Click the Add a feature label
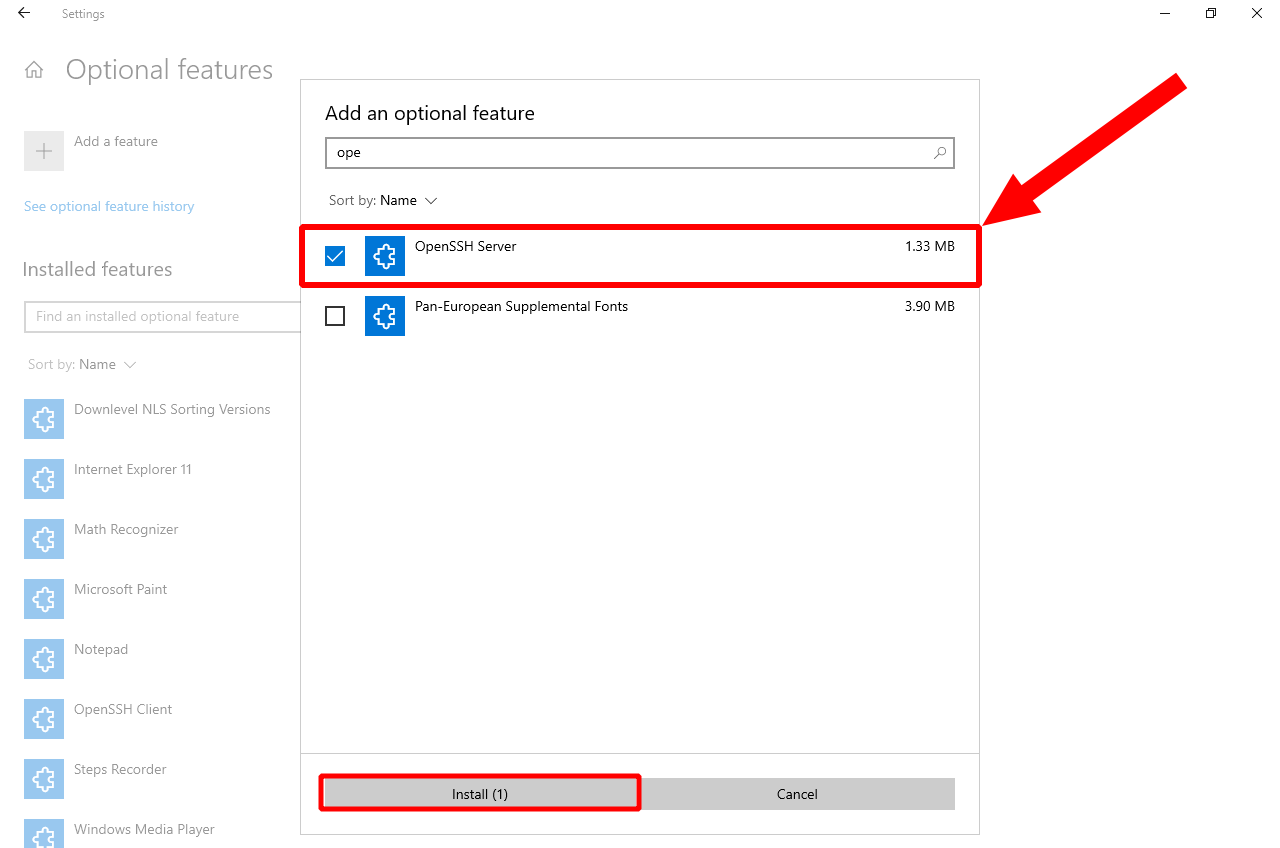1280x848 pixels. click(x=116, y=141)
